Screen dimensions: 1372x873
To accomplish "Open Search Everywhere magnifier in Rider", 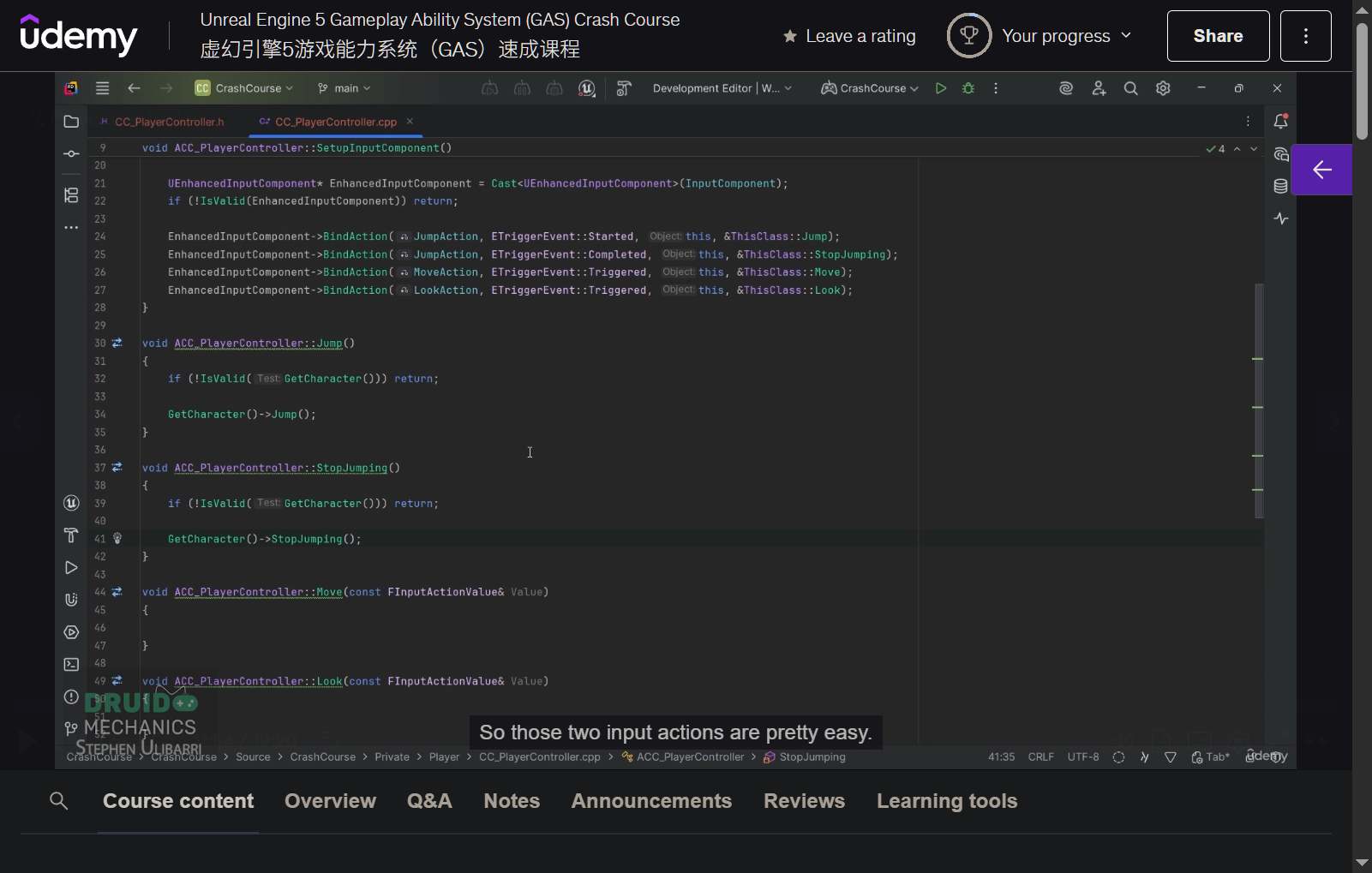I will tap(1131, 88).
